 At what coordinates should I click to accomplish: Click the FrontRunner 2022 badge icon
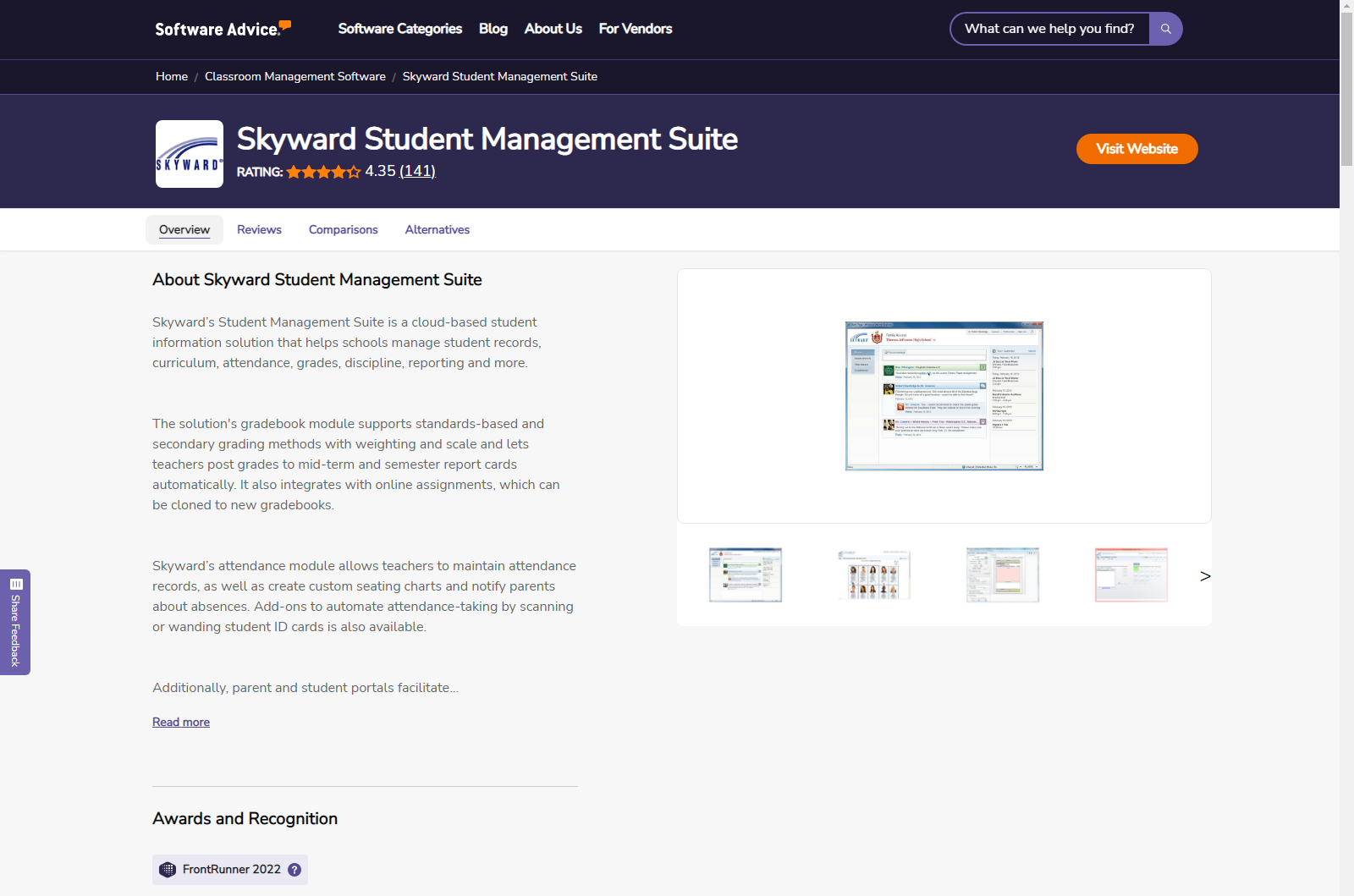pos(168,870)
